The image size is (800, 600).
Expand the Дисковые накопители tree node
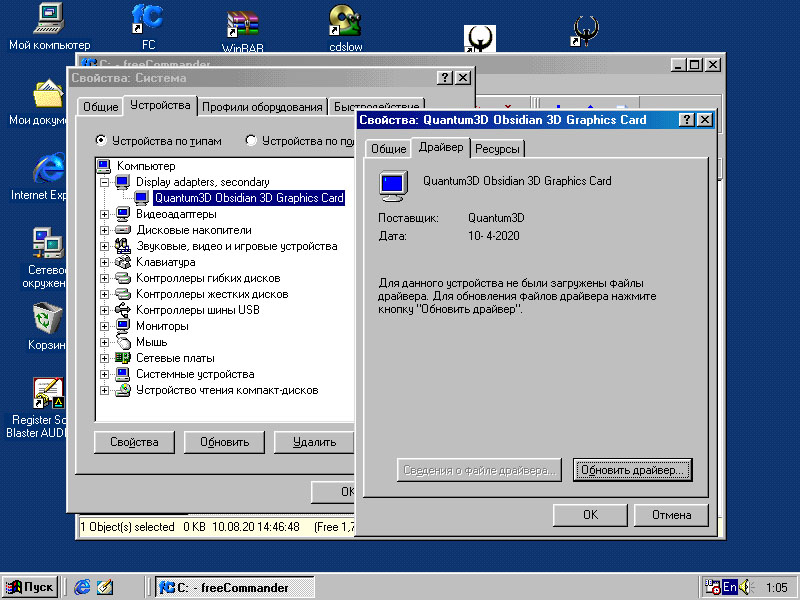pyautogui.click(x=105, y=230)
